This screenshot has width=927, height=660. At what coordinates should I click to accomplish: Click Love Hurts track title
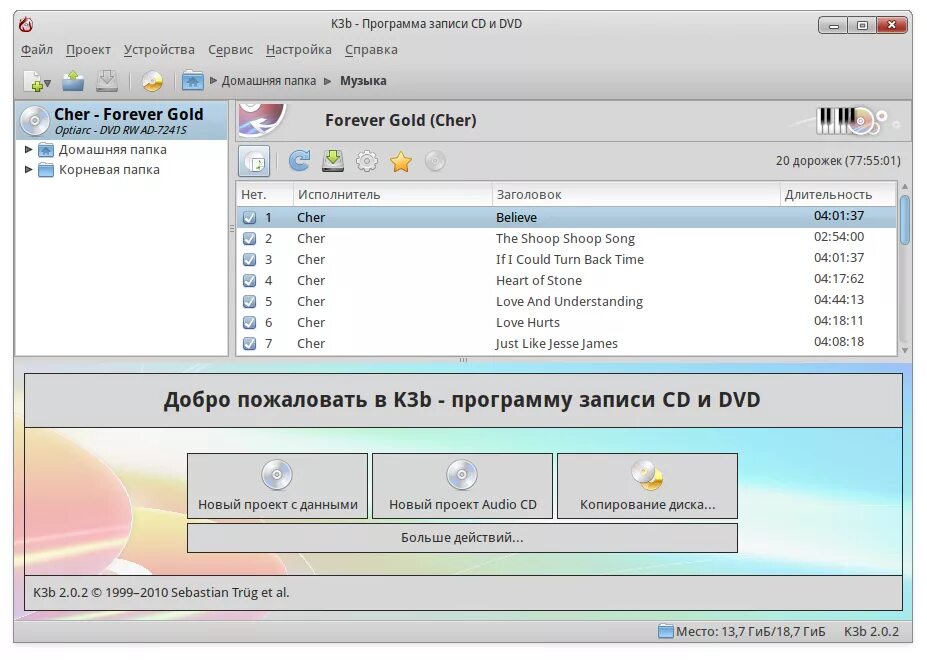(x=527, y=323)
